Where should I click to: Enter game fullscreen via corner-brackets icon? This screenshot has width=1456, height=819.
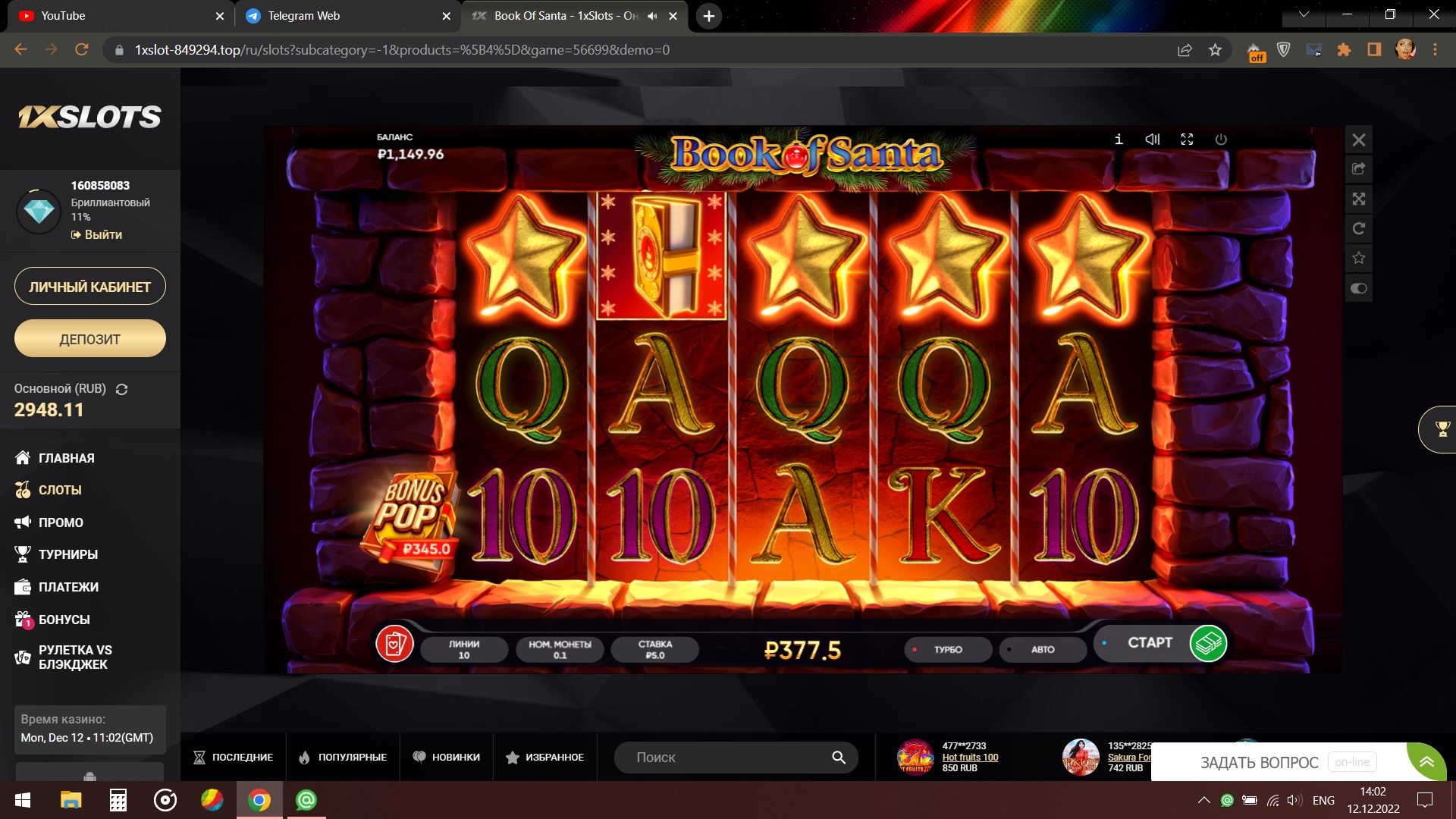[1187, 140]
